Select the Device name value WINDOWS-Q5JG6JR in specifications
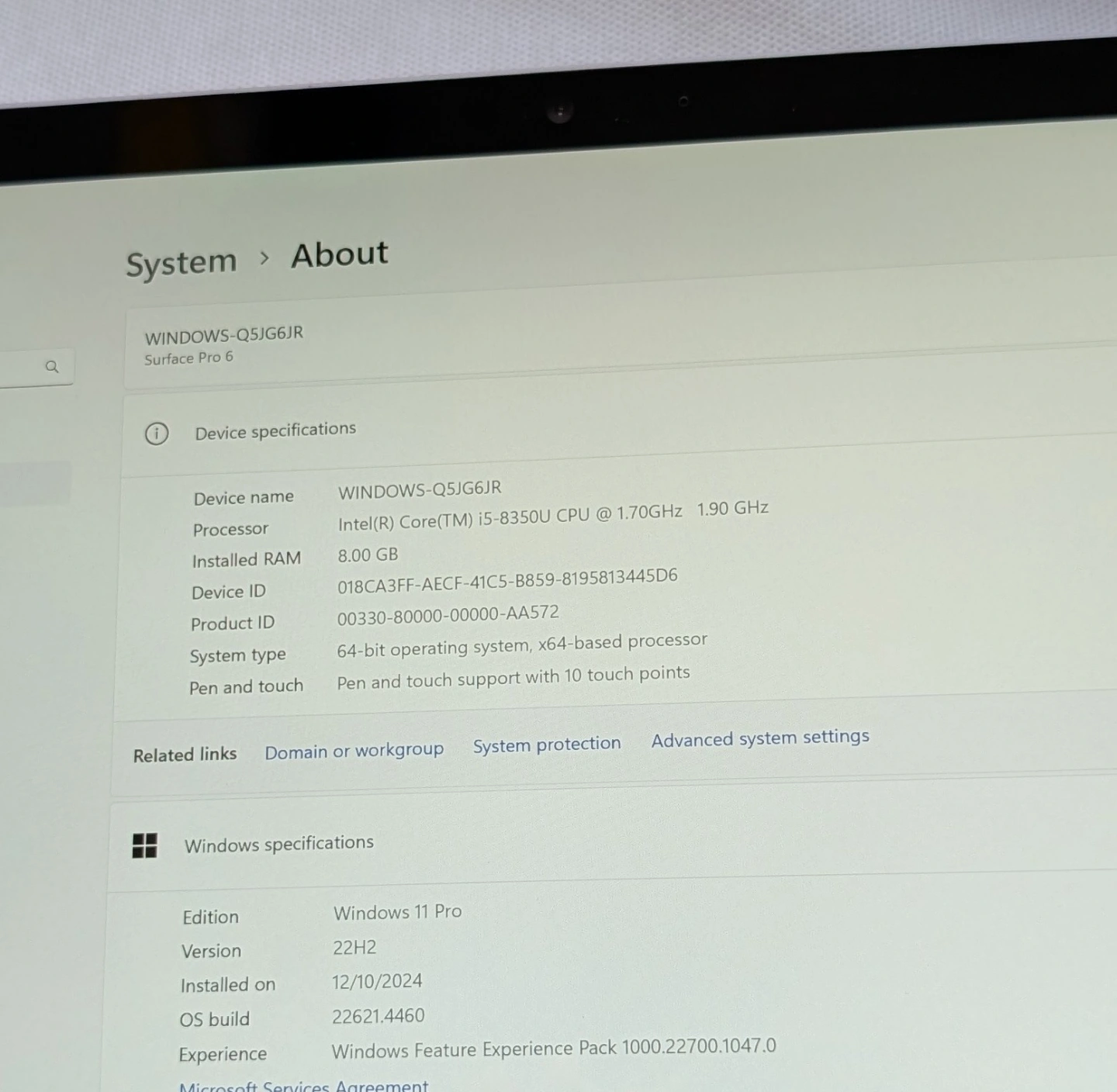Image resolution: width=1117 pixels, height=1092 pixels. (x=420, y=489)
